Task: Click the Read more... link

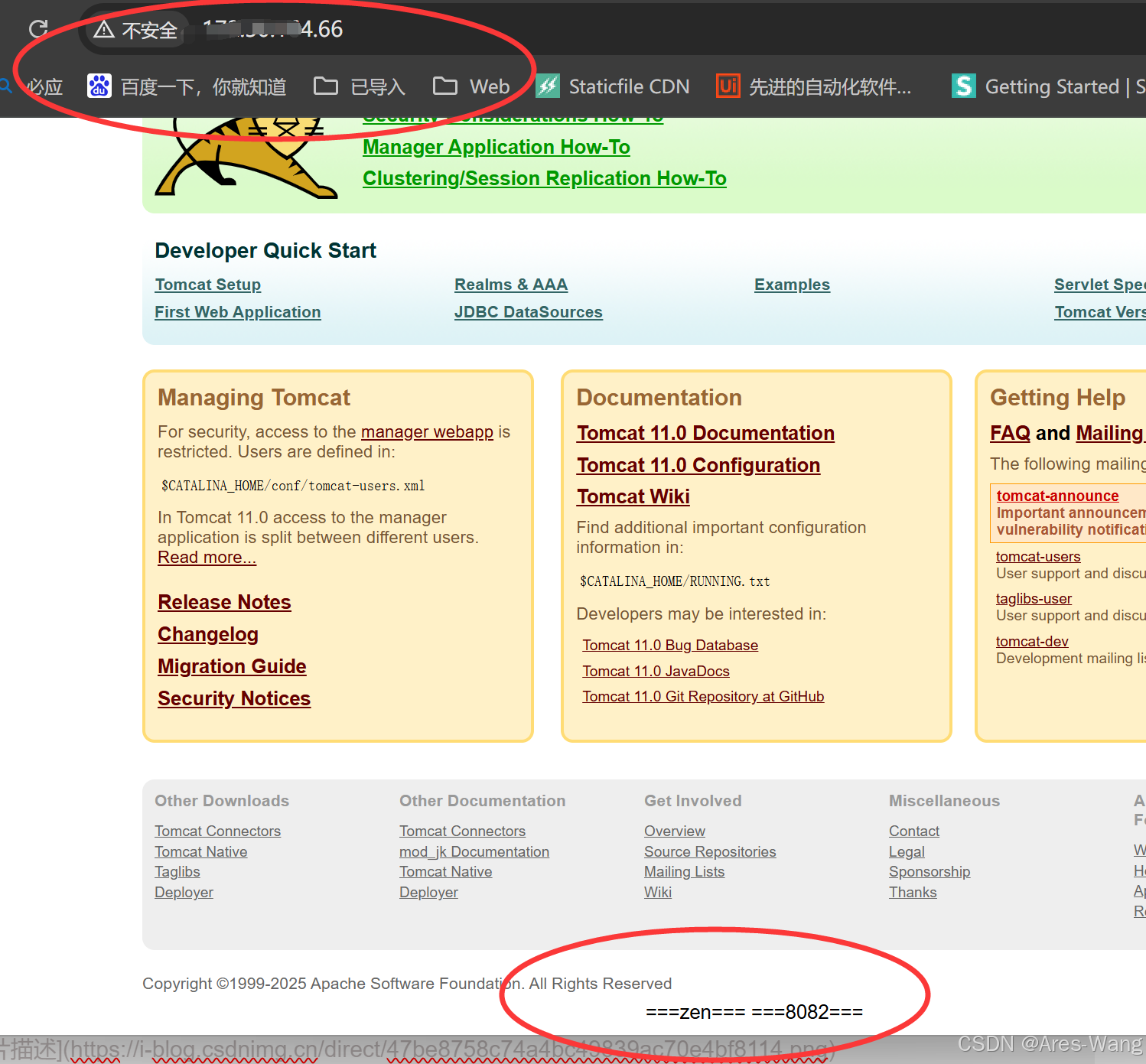Action: (x=207, y=558)
